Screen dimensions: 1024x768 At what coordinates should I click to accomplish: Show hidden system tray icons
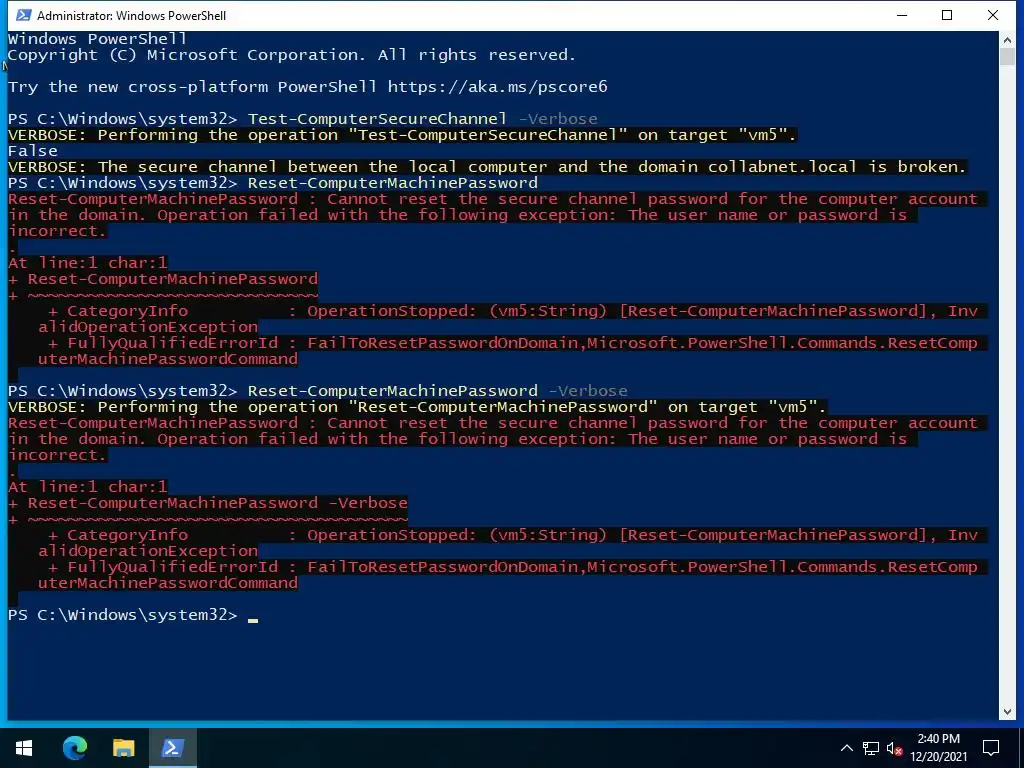(846, 748)
